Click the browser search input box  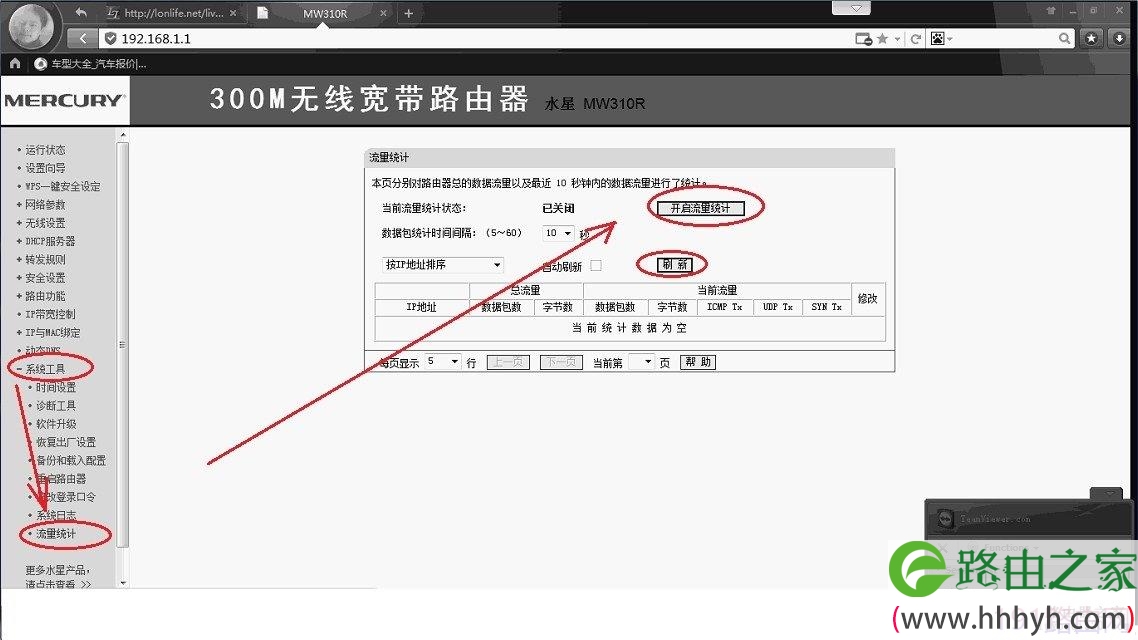click(1005, 38)
